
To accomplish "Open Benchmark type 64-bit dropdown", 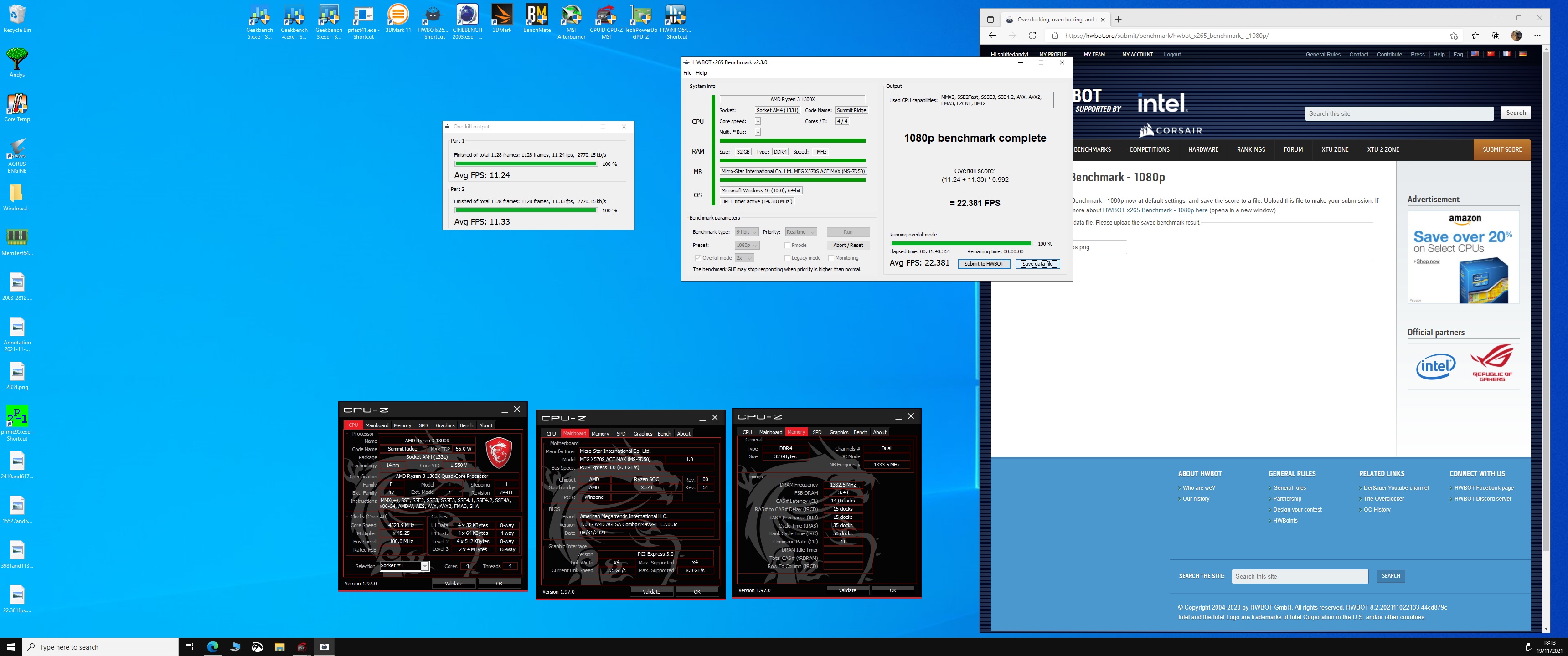I will [746, 232].
